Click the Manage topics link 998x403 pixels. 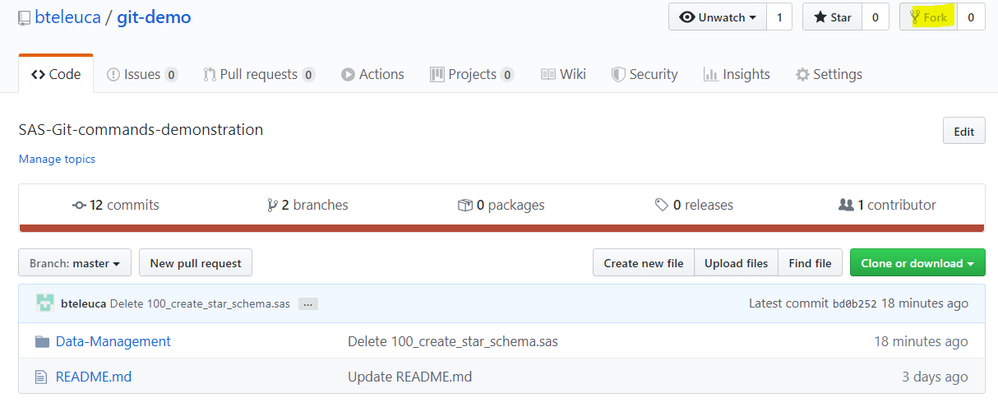pyautogui.click(x=57, y=159)
